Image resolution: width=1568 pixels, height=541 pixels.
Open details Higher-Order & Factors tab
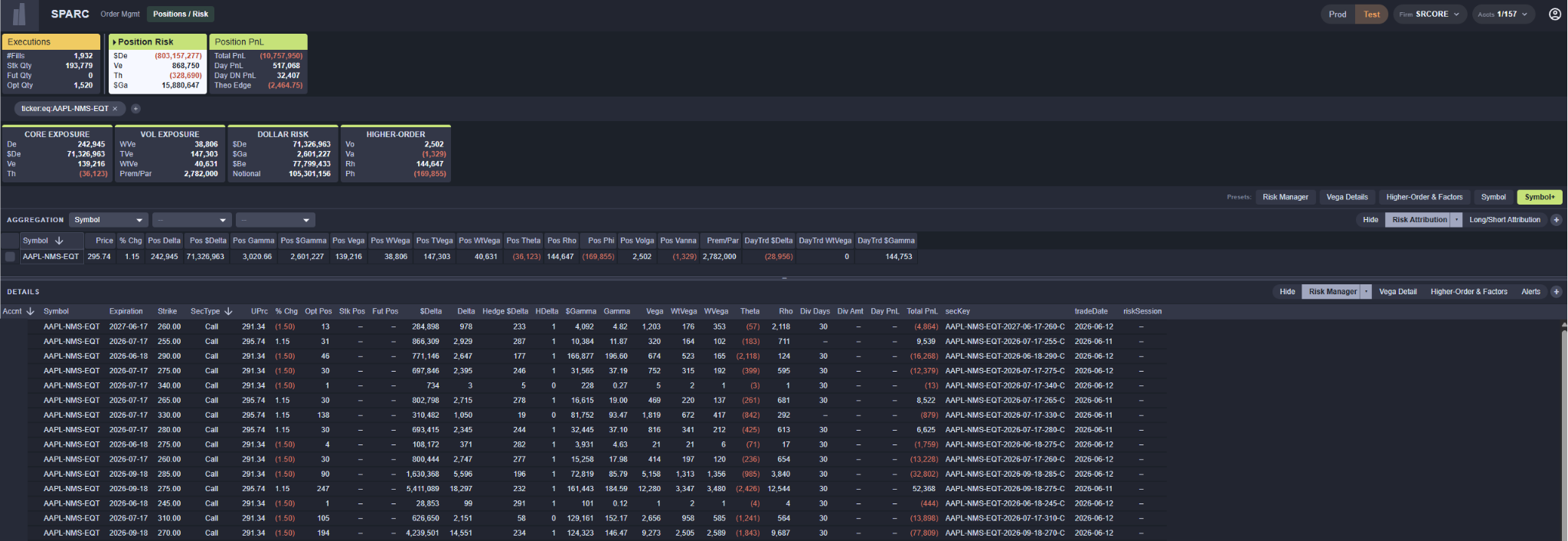pyautogui.click(x=1468, y=292)
